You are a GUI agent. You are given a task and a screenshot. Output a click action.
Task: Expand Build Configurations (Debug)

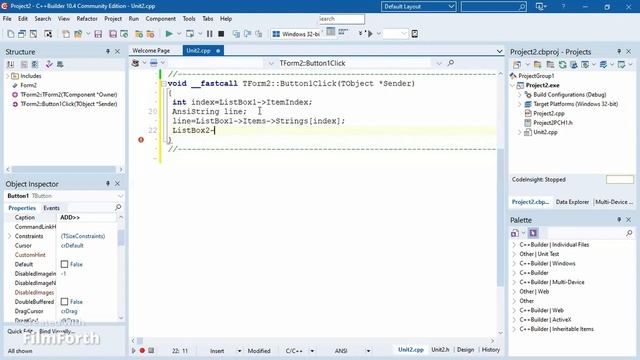[x=520, y=95]
